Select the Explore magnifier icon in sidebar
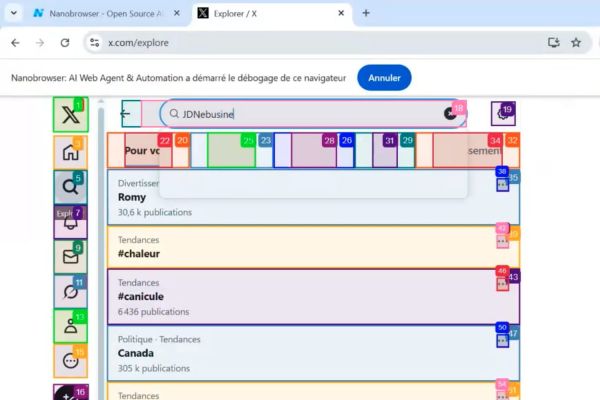The height and width of the screenshot is (400, 600). pos(70,187)
